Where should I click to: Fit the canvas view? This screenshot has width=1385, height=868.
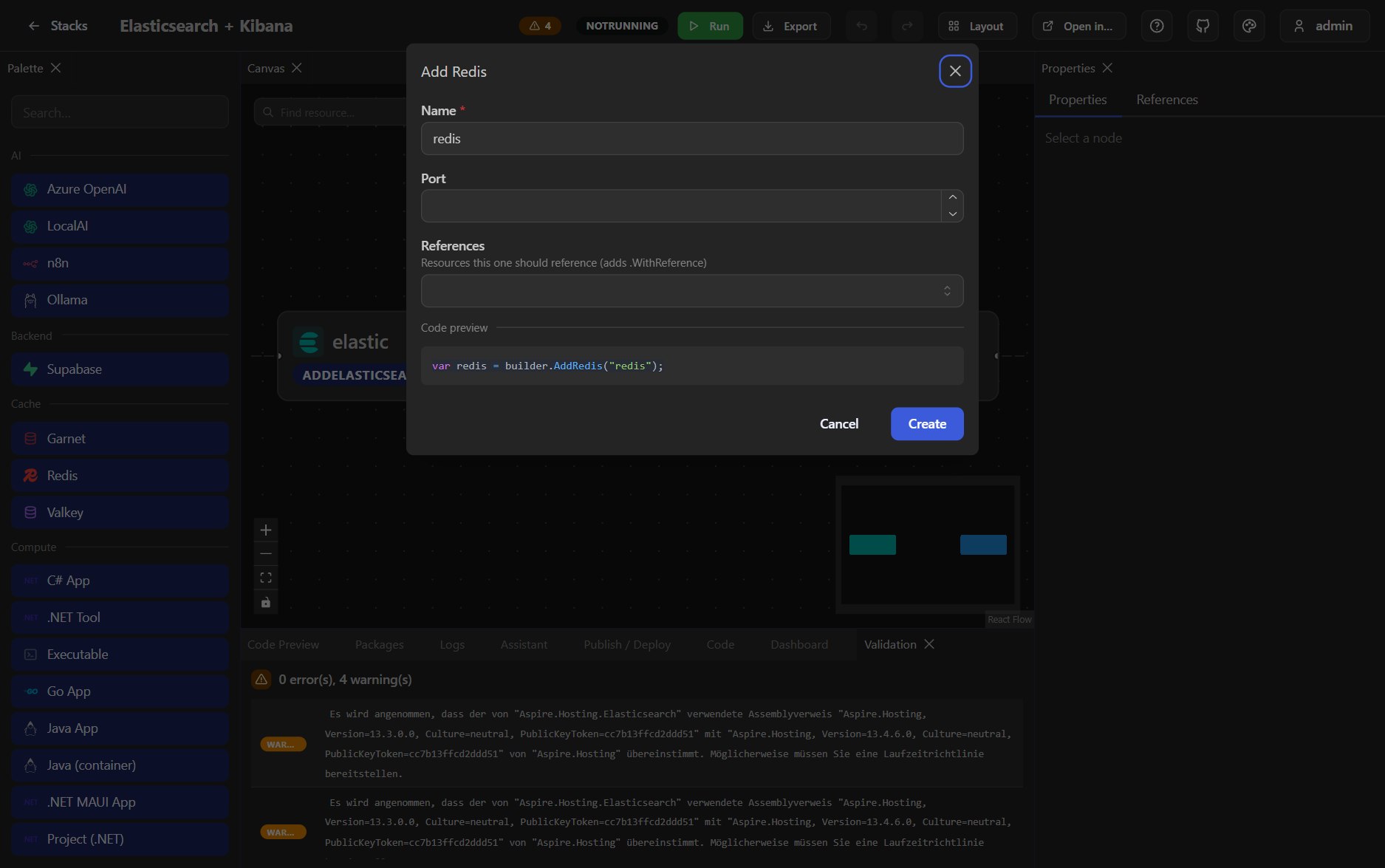266,578
